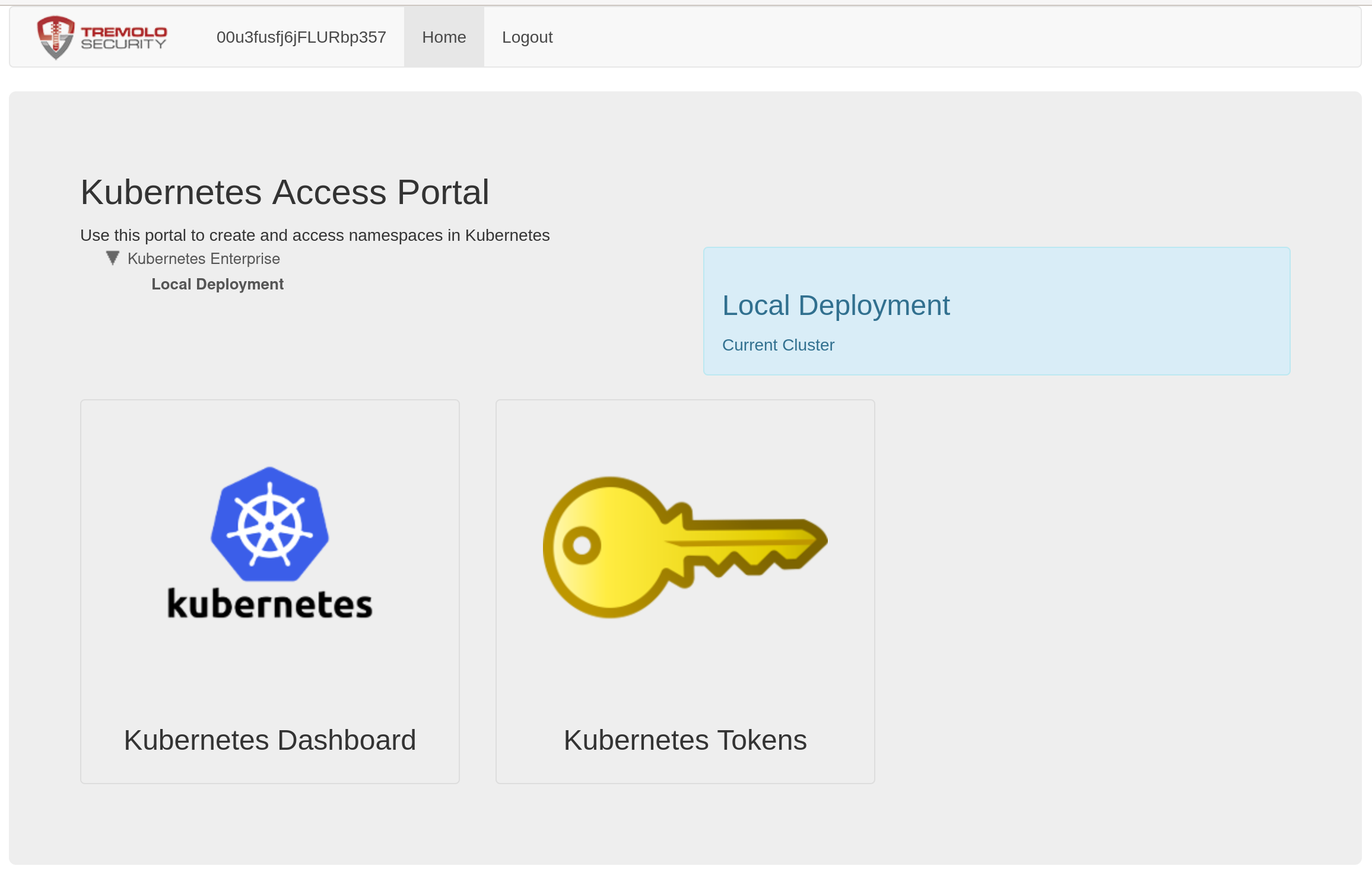Select Local Deployment in the tree
The width and height of the screenshot is (1372, 885).
pyautogui.click(x=217, y=284)
